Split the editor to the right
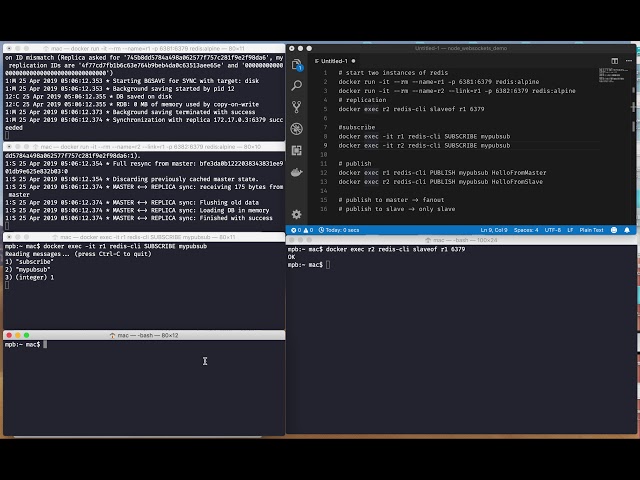Viewport: 640px width, 480px height. (x=614, y=61)
